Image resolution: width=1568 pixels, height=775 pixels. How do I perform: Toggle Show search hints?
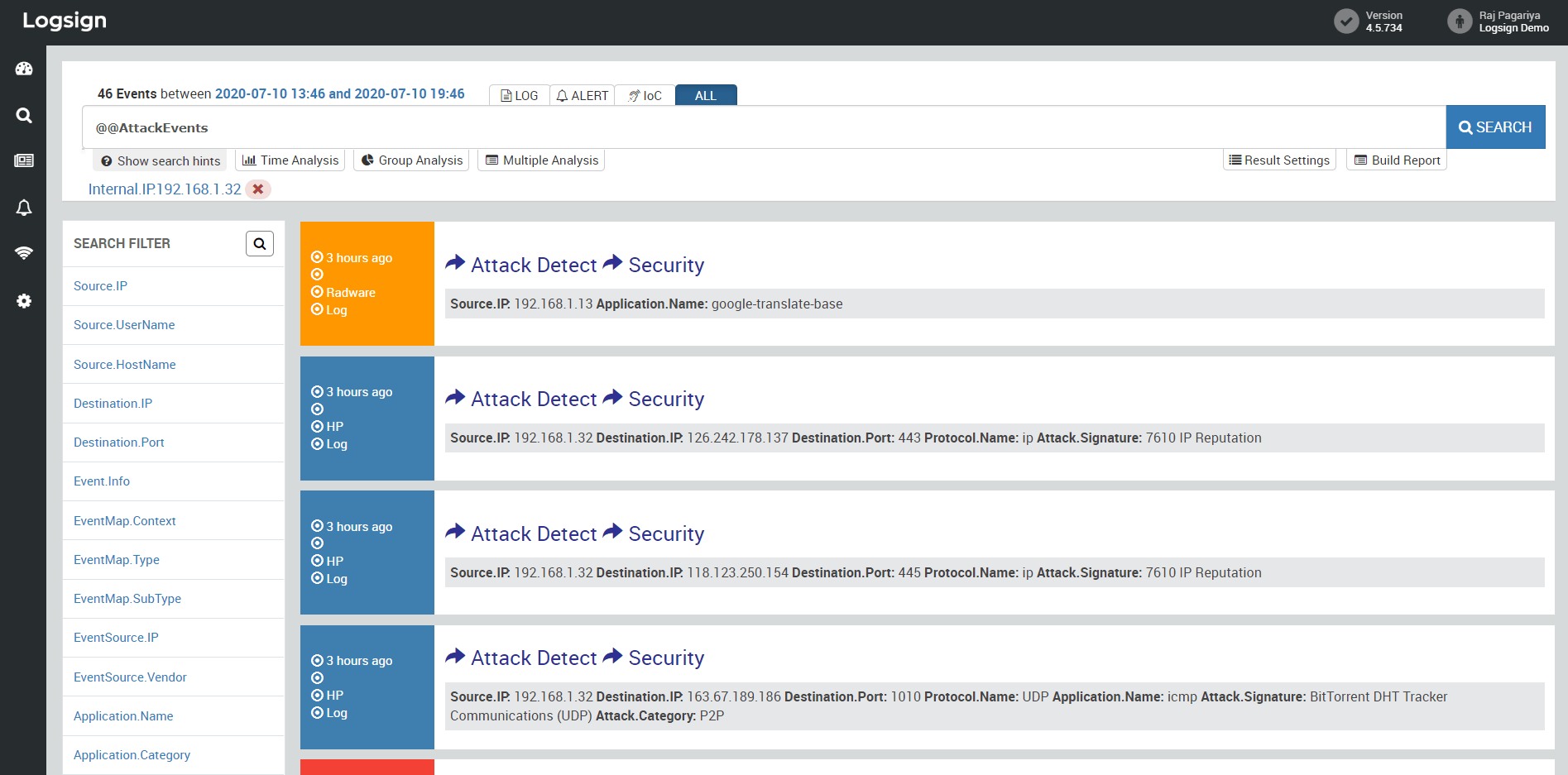pyautogui.click(x=161, y=160)
